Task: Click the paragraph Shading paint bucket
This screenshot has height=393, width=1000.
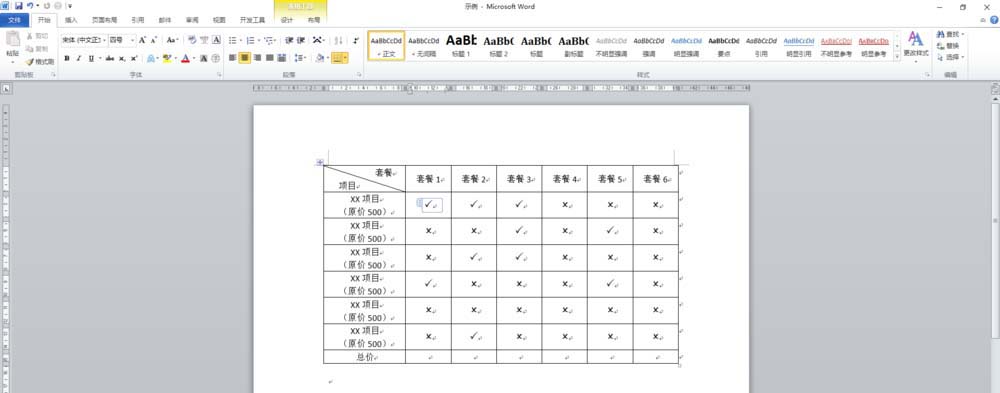Action: tap(320, 58)
